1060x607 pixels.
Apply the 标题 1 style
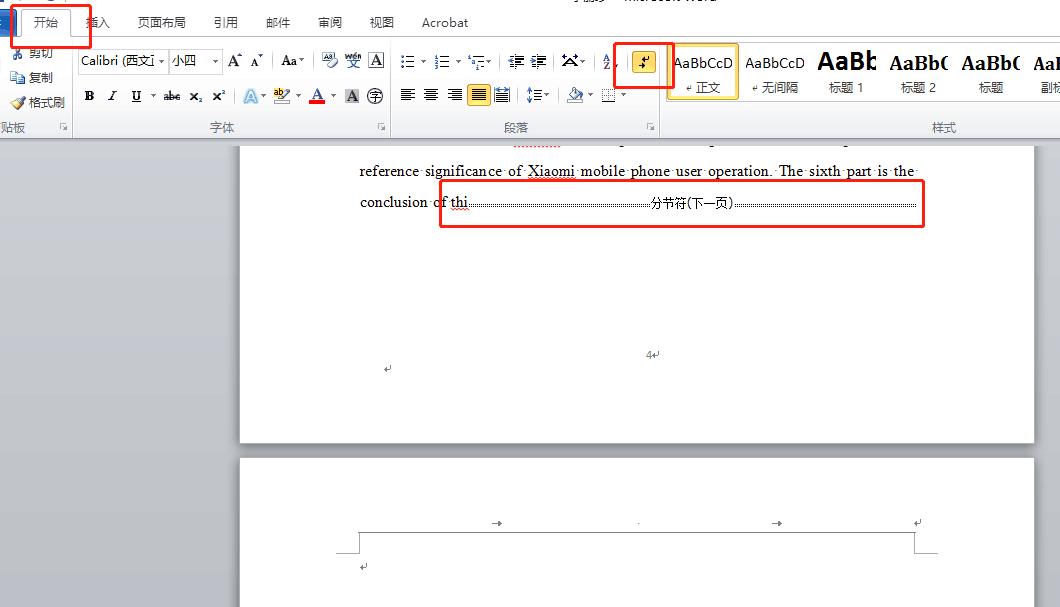point(846,72)
